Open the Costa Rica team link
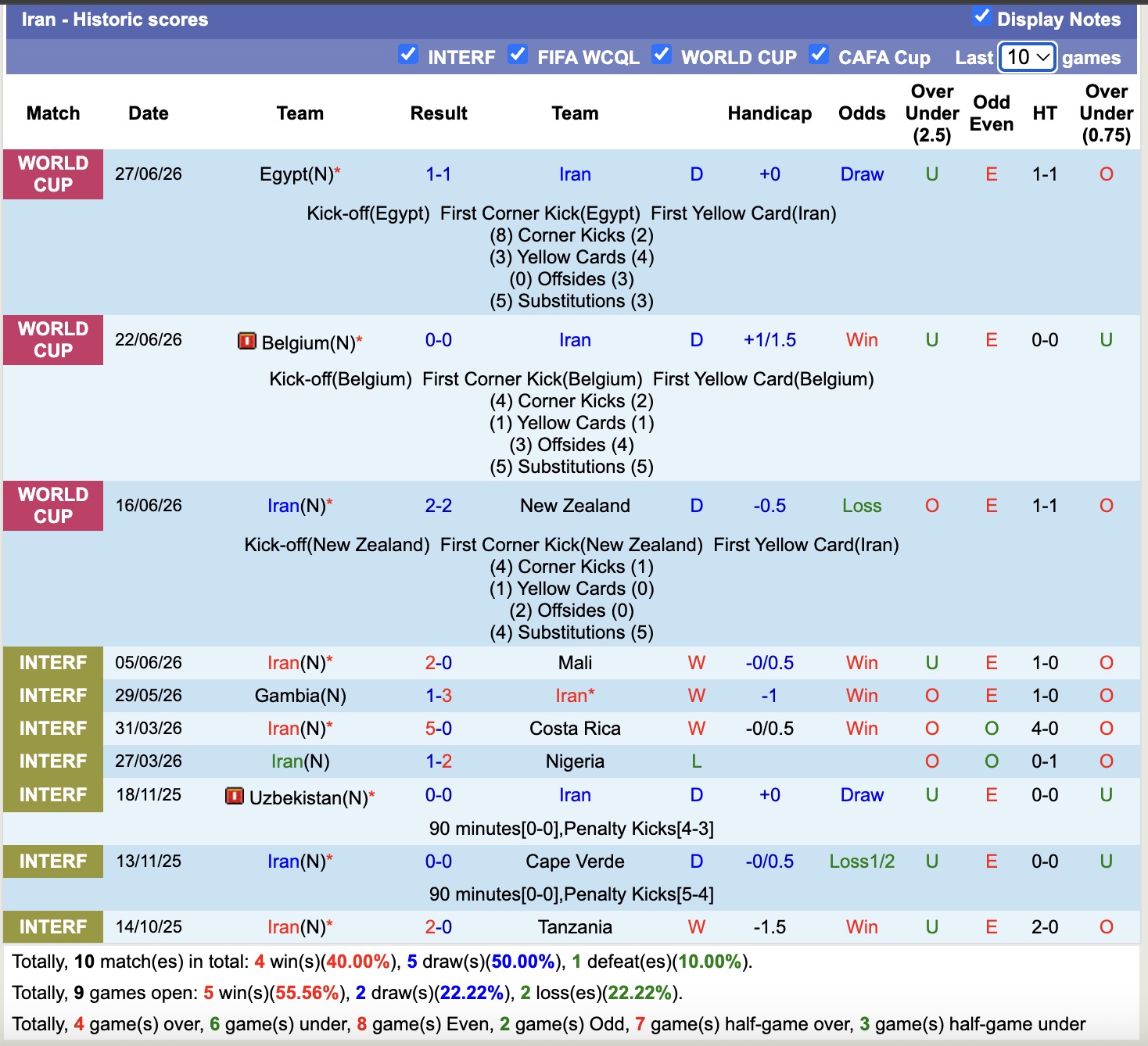Image resolution: width=1148 pixels, height=1046 pixels. (575, 729)
